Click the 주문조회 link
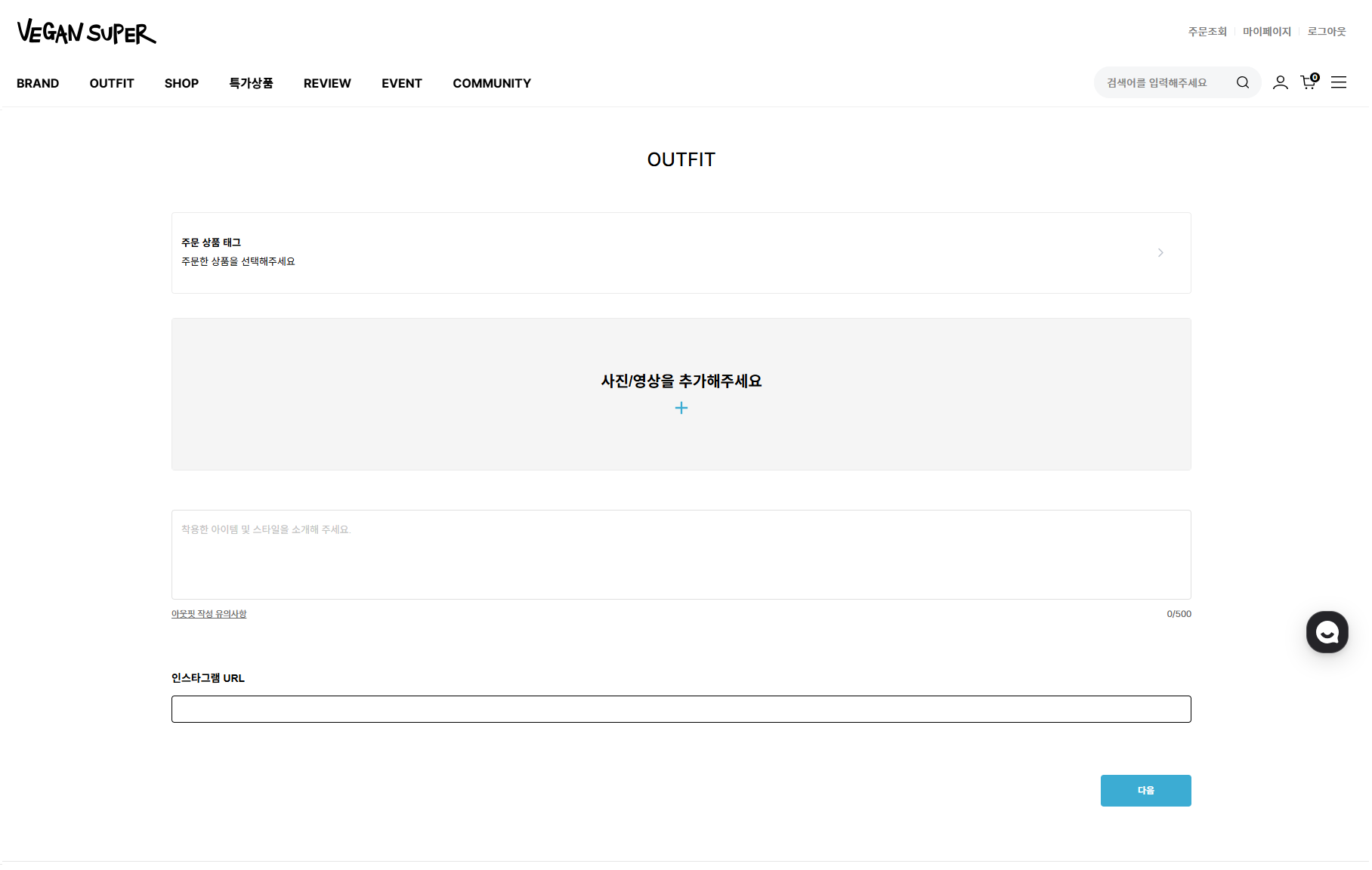The width and height of the screenshot is (1372, 870). 1207,32
